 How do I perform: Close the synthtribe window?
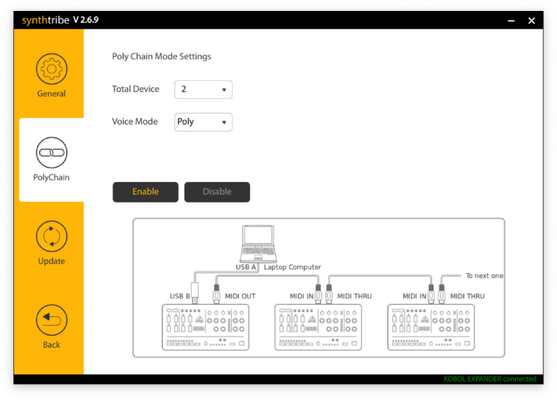pos(532,21)
